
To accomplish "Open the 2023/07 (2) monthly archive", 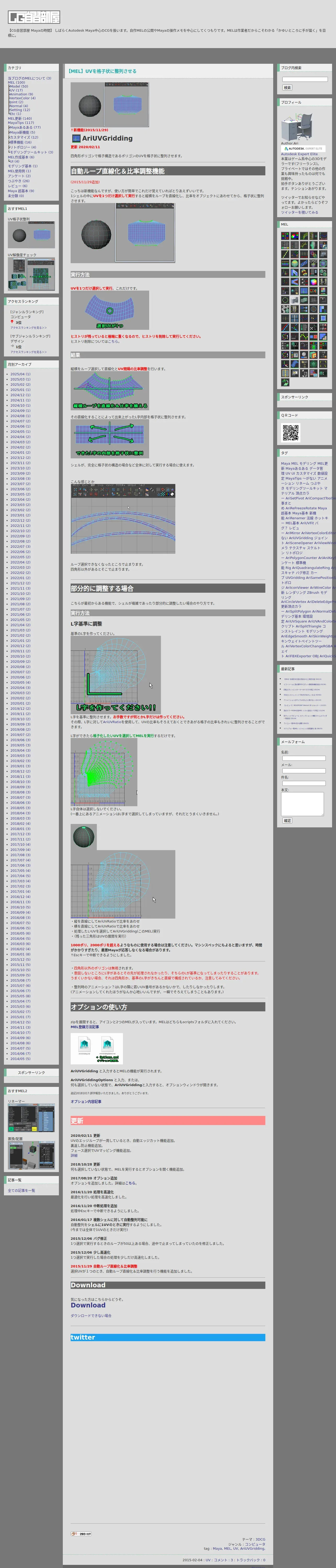I will [20, 484].
